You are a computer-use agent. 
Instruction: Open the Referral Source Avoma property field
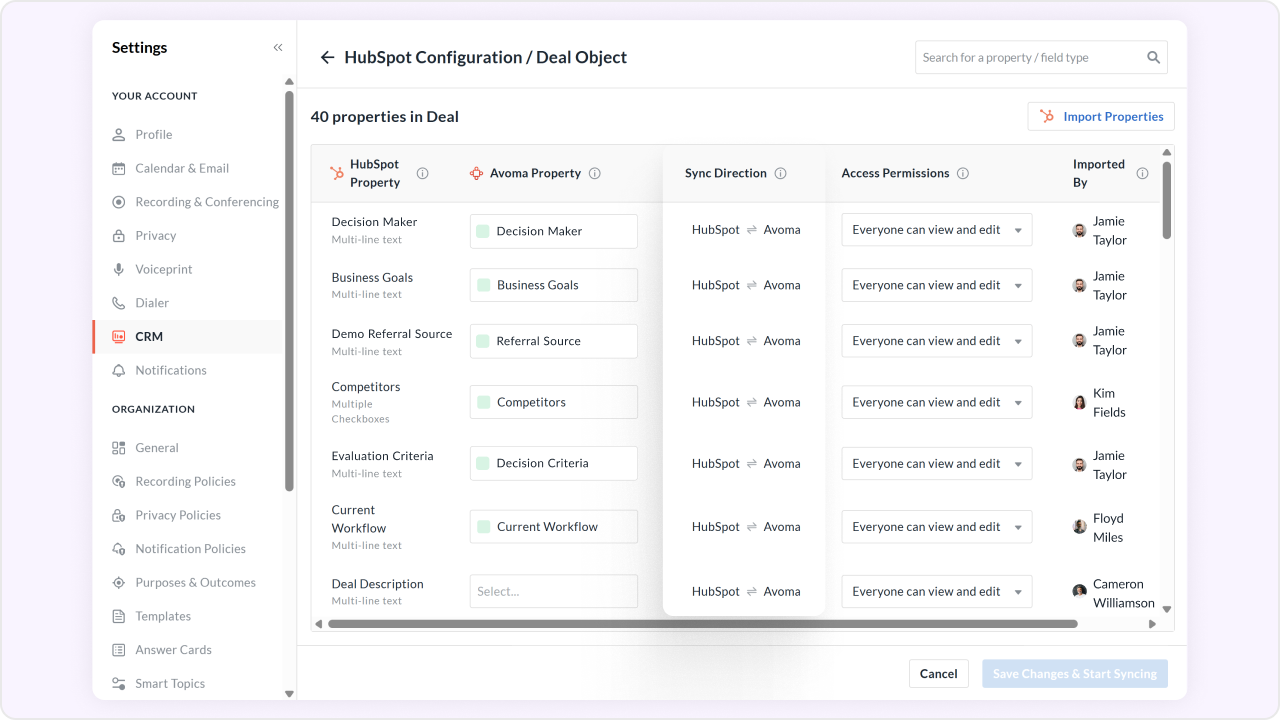point(554,341)
